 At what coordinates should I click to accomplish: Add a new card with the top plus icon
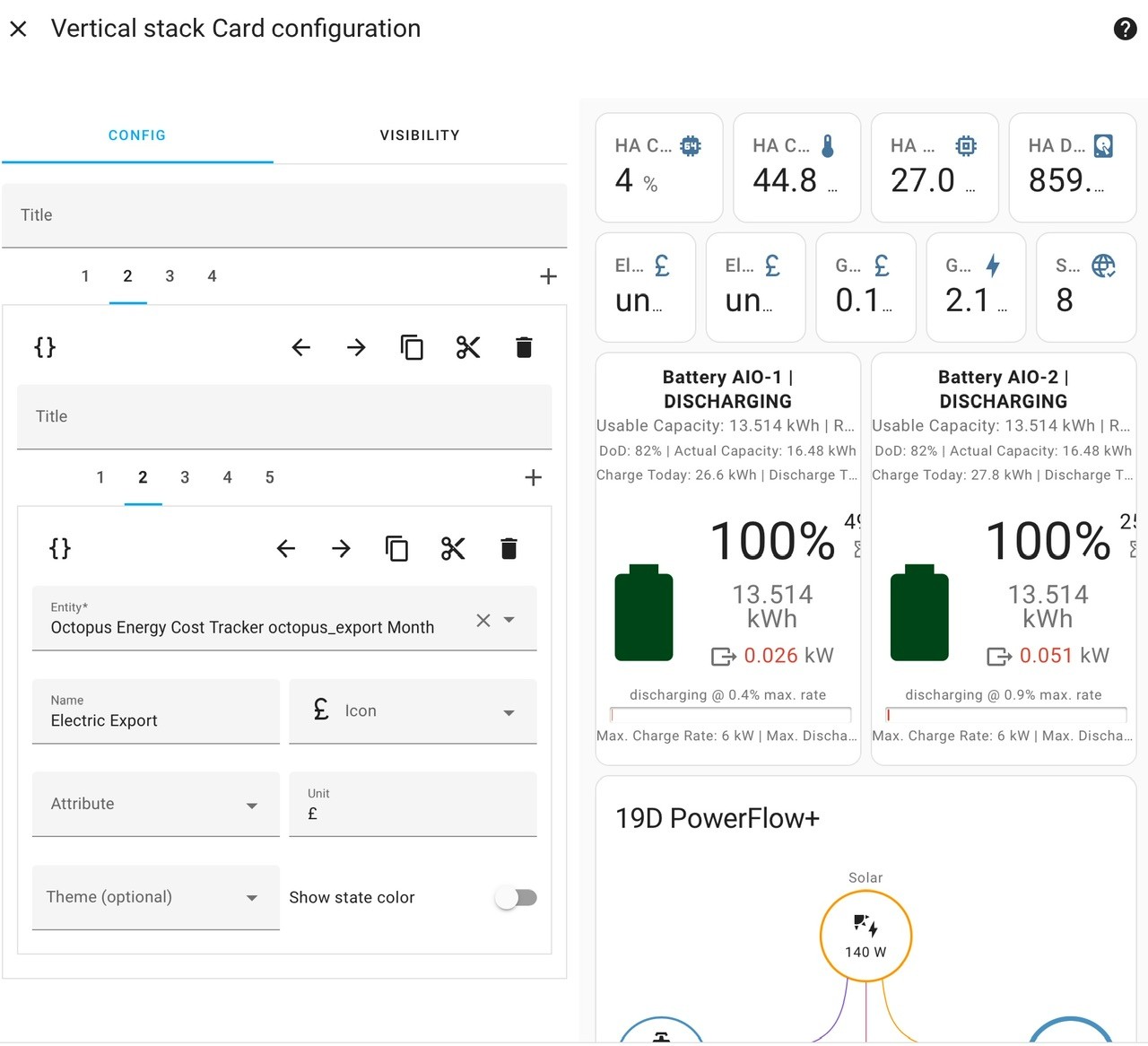click(548, 276)
